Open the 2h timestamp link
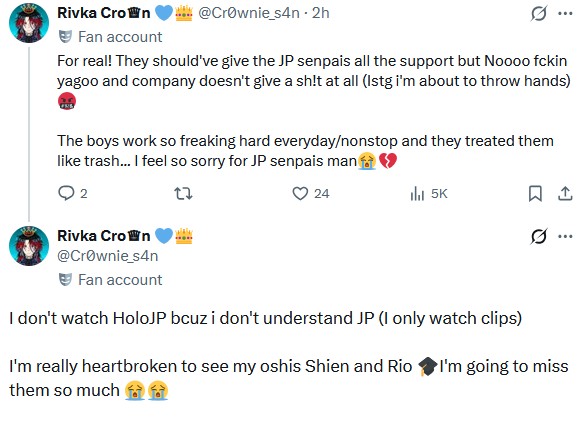 click(x=320, y=13)
